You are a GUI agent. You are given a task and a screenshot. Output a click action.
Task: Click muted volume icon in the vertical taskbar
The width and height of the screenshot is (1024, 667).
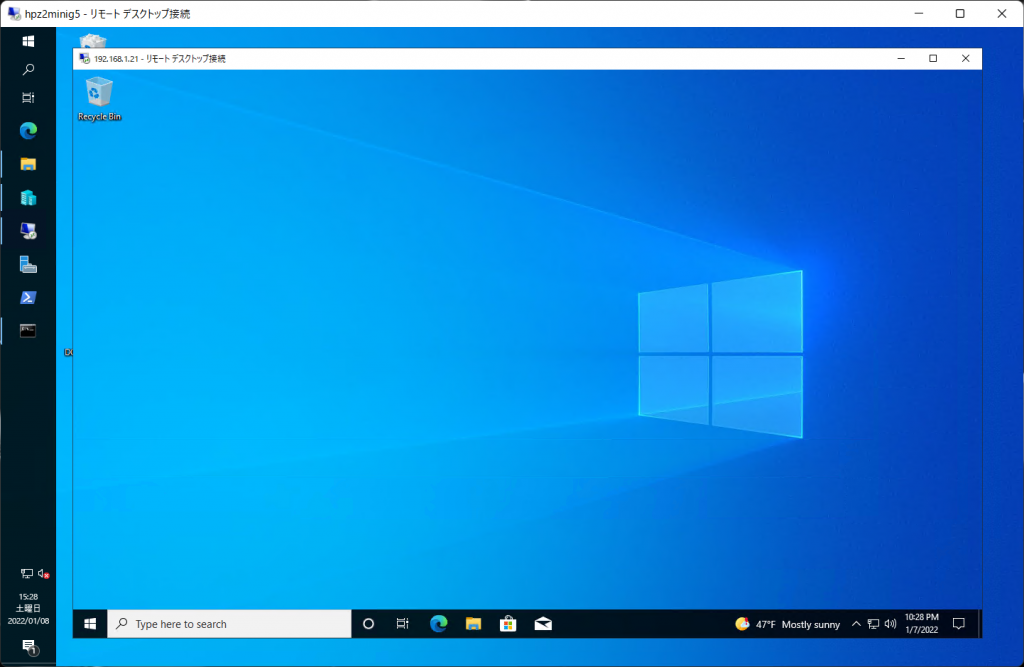[43, 574]
